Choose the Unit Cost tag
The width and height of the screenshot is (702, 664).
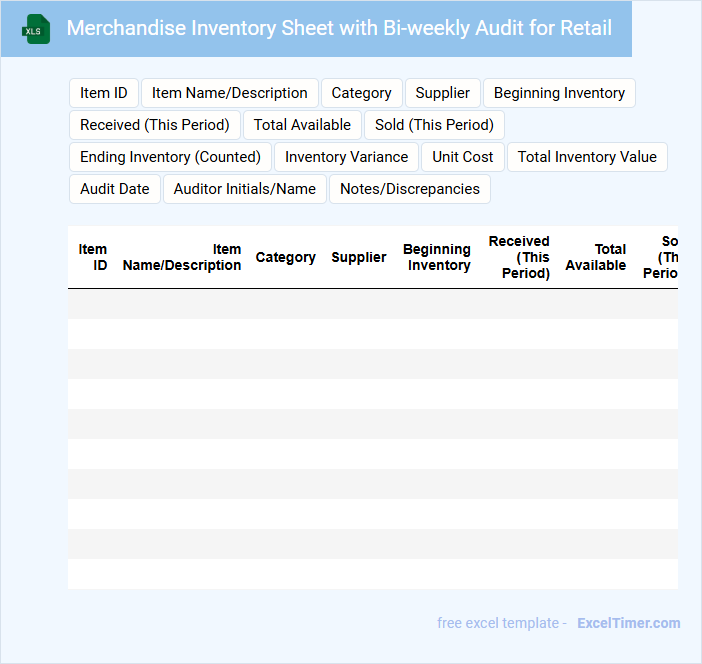point(463,157)
